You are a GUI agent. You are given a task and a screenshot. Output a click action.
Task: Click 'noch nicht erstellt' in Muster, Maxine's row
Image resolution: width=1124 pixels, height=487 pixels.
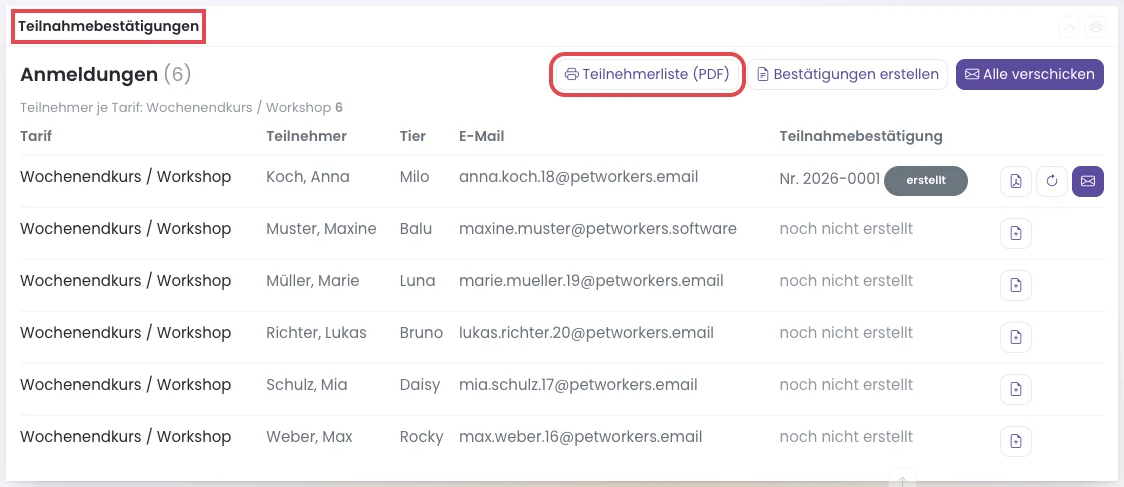[x=847, y=230]
